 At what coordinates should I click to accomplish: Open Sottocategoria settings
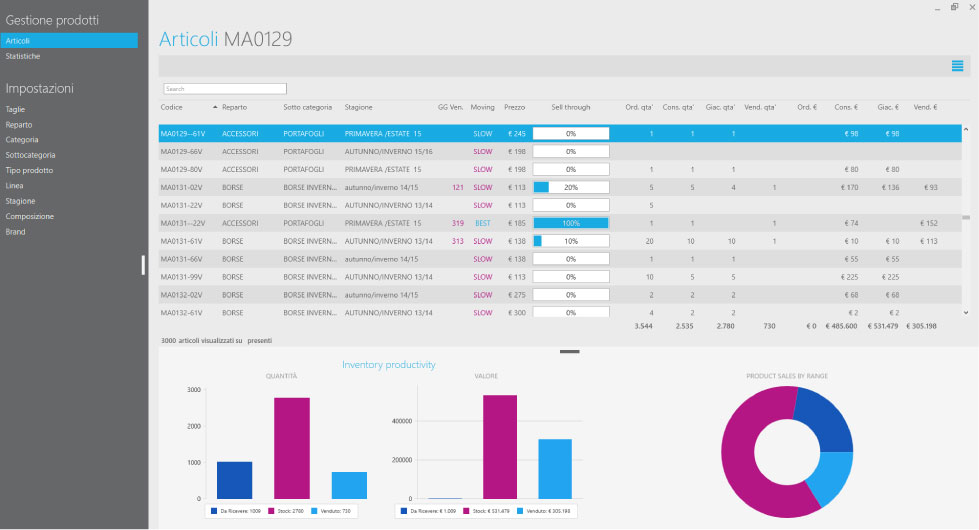point(31,155)
